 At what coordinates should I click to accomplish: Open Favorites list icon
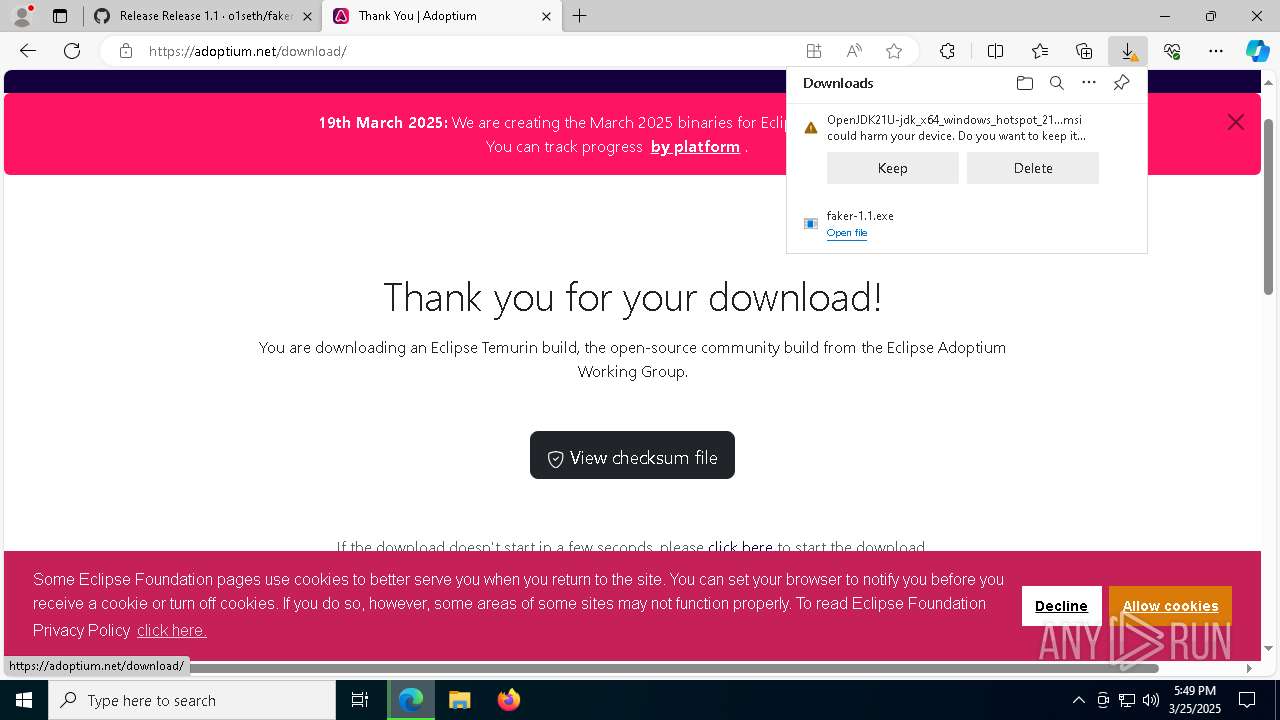[1040, 51]
